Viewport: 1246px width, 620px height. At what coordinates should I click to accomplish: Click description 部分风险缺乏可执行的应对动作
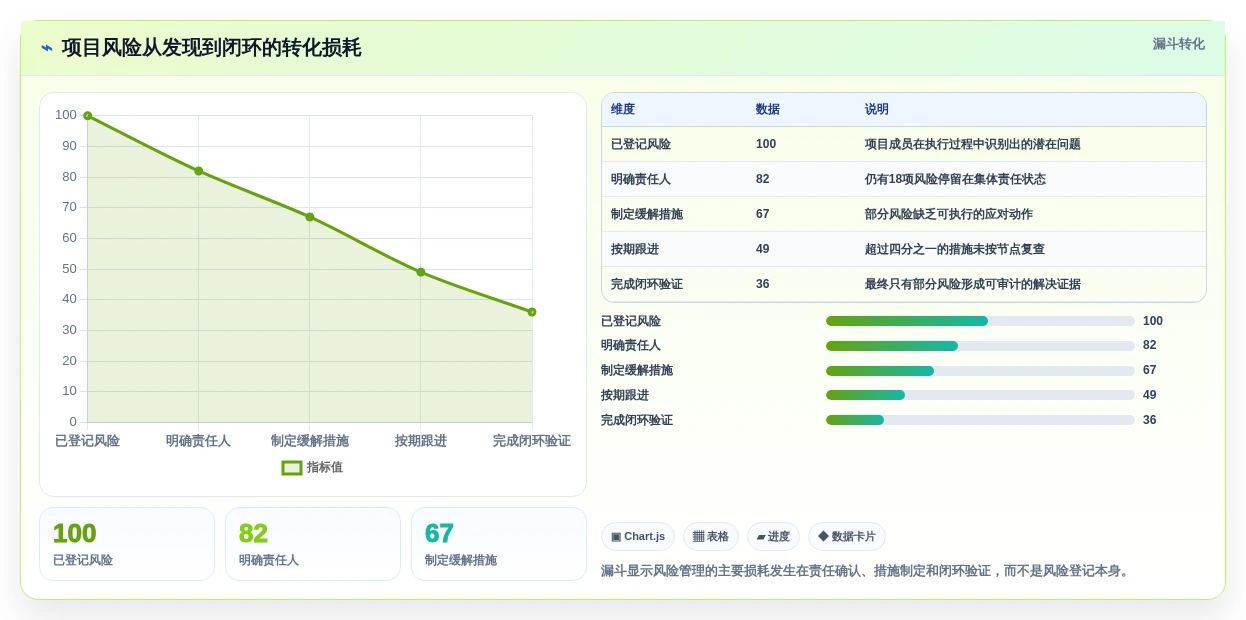click(x=949, y=215)
